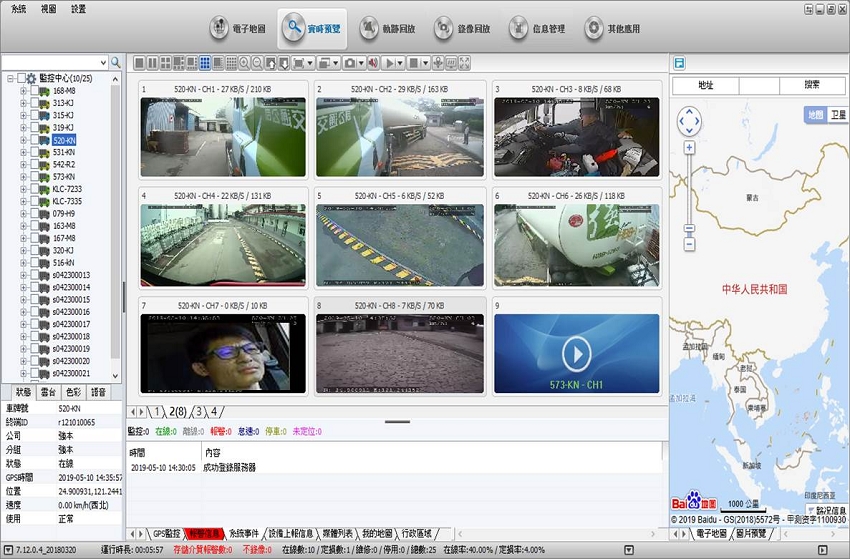The width and height of the screenshot is (850, 559).
Task: Play the 573-KN CH1 video in window 9
Action: click(x=576, y=353)
